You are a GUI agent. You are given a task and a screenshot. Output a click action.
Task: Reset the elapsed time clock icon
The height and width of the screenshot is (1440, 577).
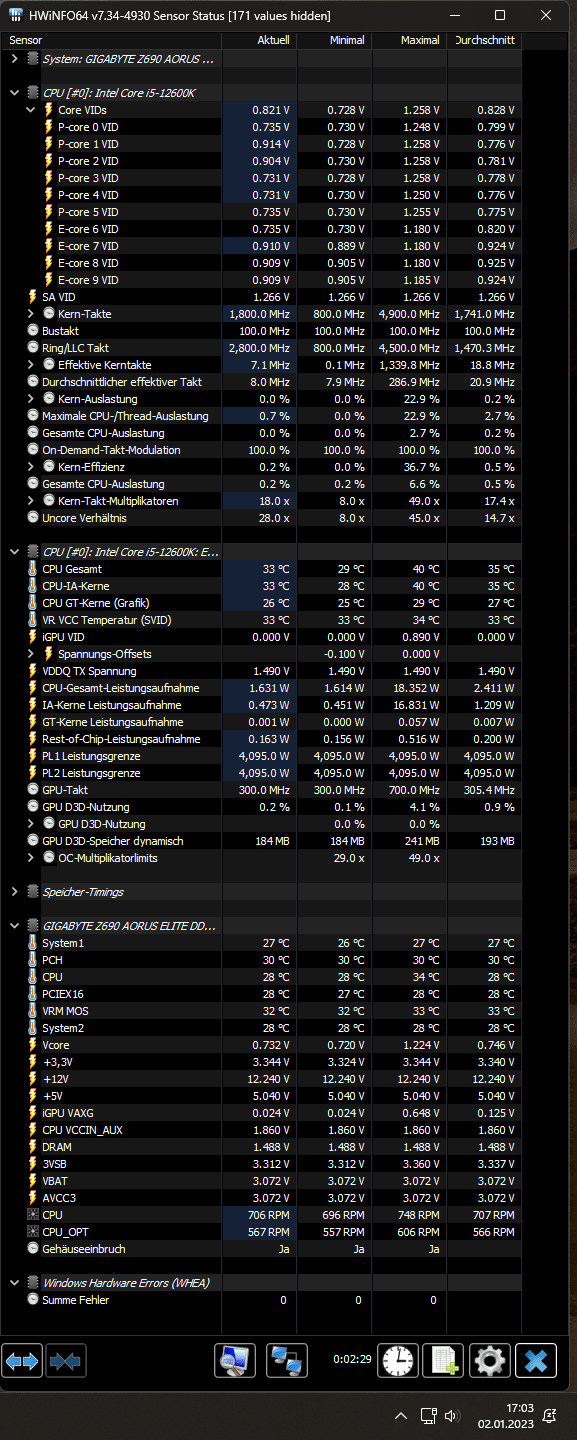coord(398,1360)
